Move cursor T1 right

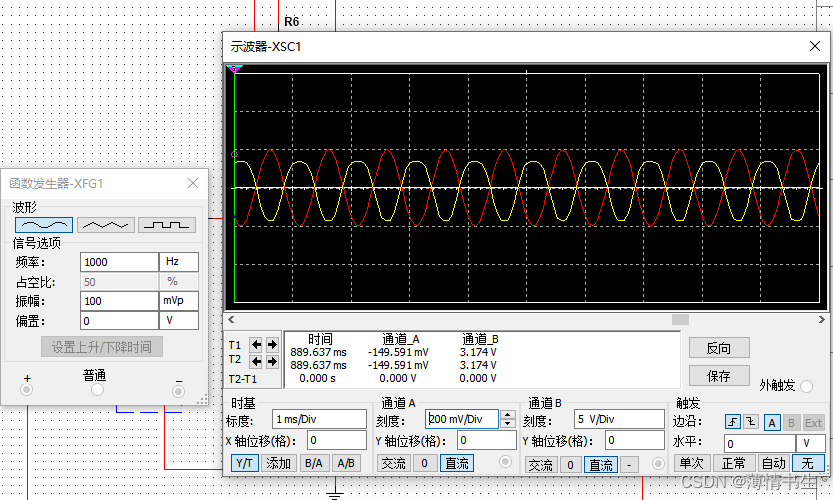pyautogui.click(x=272, y=345)
